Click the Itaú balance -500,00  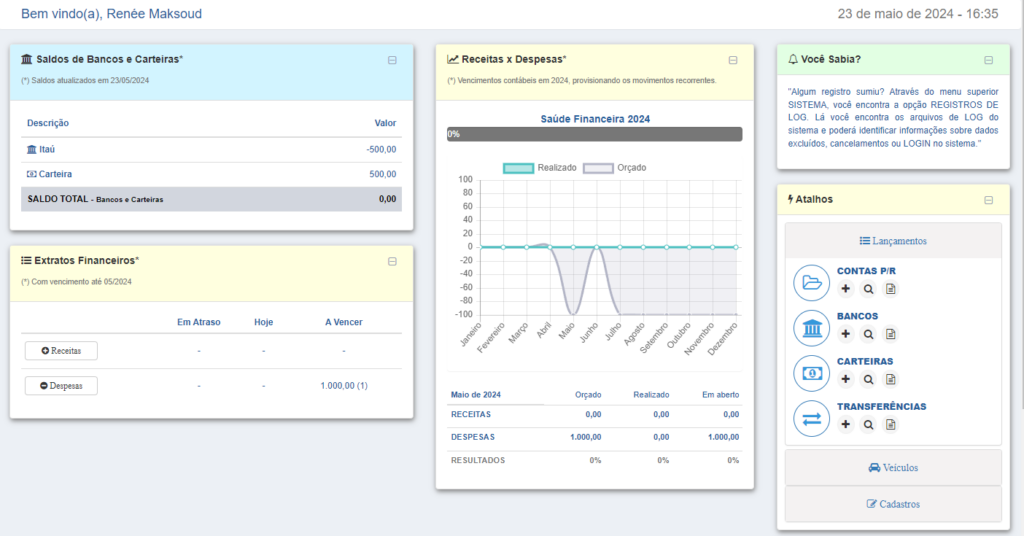point(381,150)
